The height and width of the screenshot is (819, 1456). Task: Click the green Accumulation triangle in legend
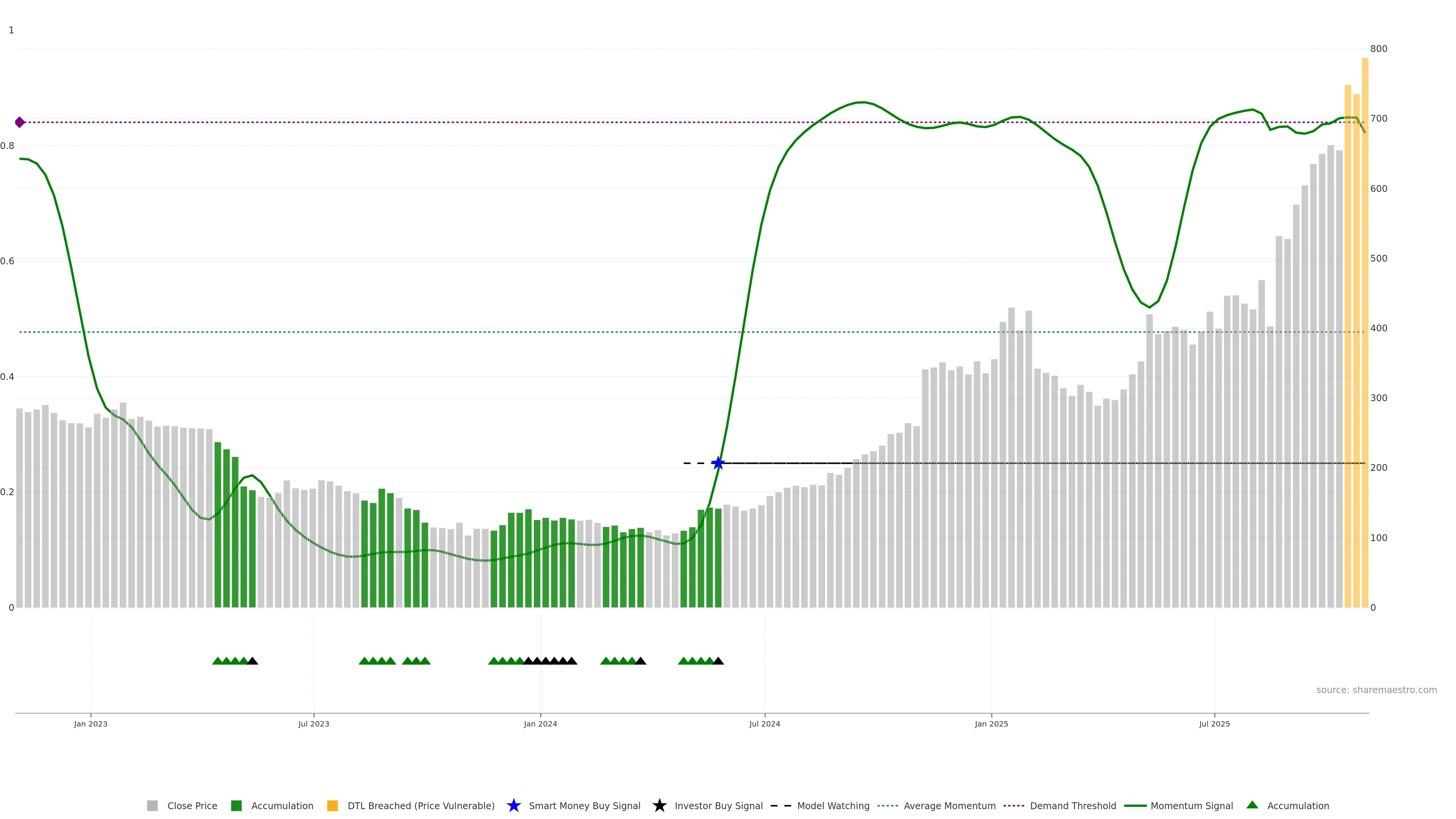click(x=1252, y=805)
